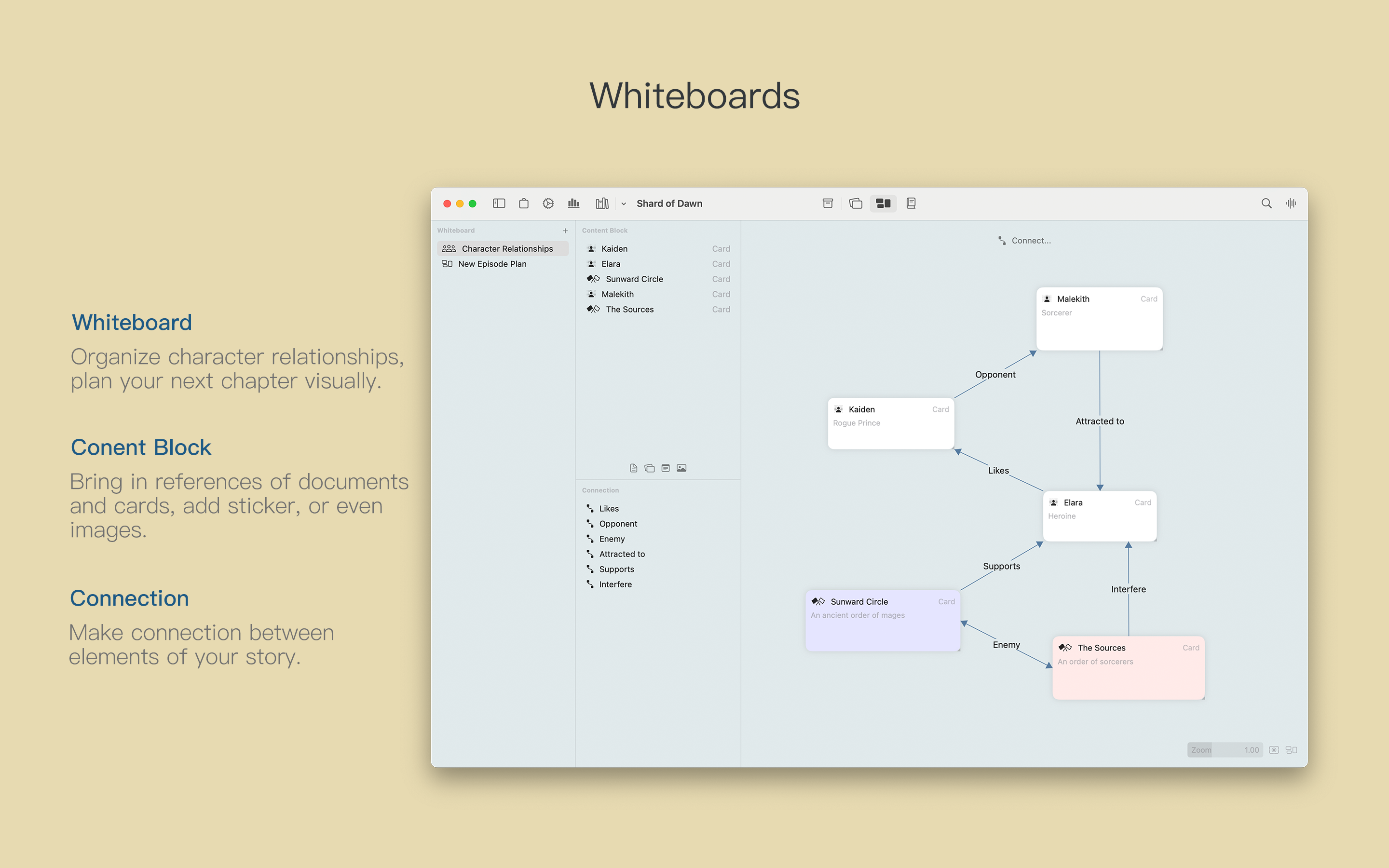Viewport: 1389px width, 868px height.
Task: Adjust the Zoom slider
Action: tap(1225, 750)
